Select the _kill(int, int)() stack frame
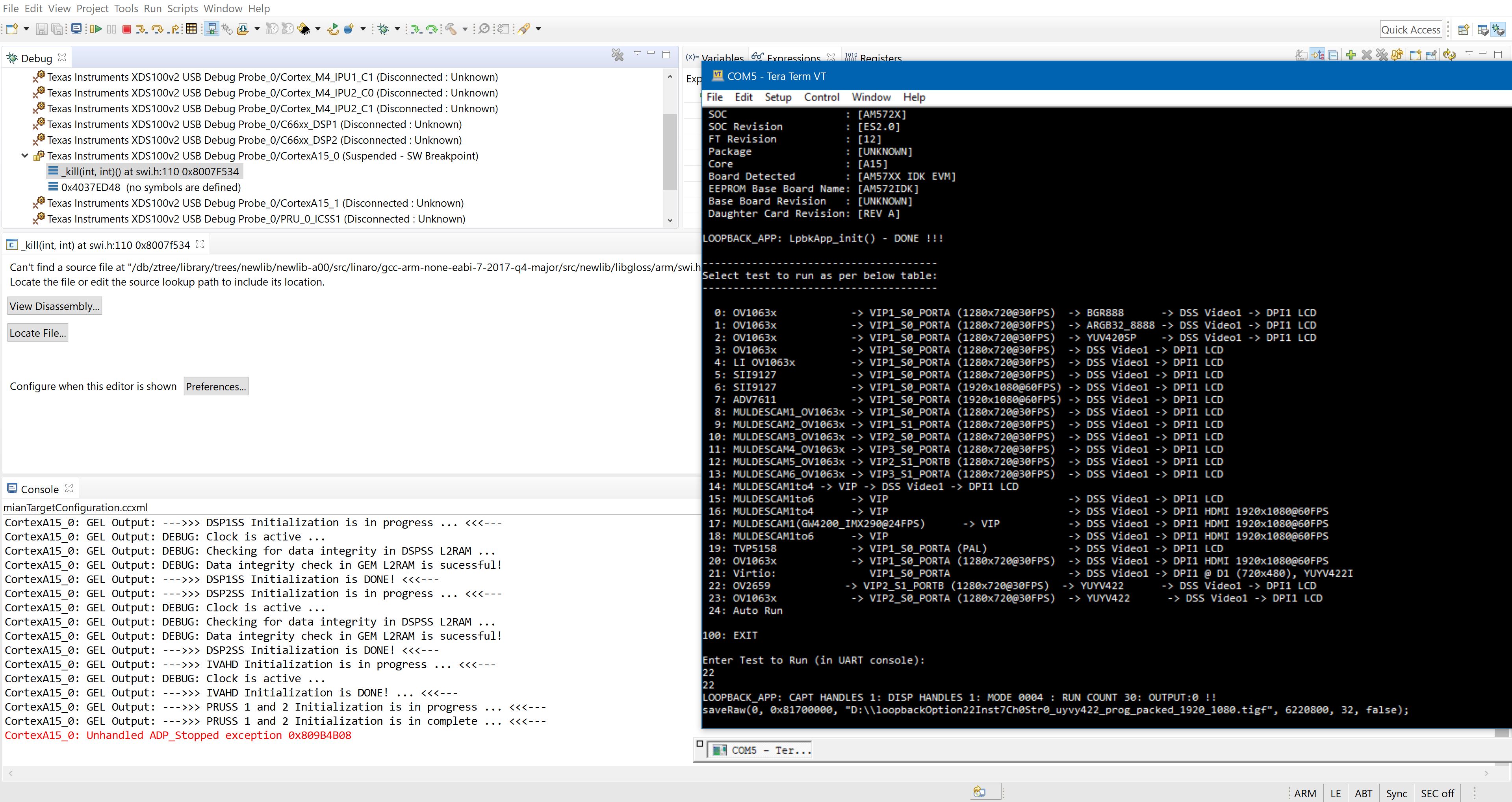 [x=145, y=171]
